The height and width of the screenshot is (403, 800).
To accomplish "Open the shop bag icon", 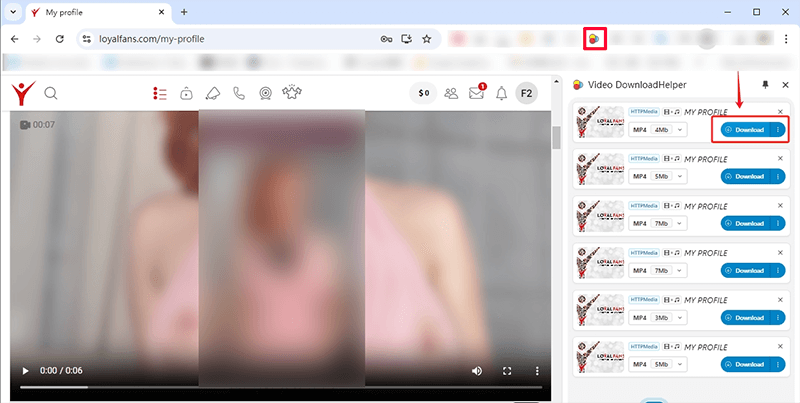I will click(186, 93).
